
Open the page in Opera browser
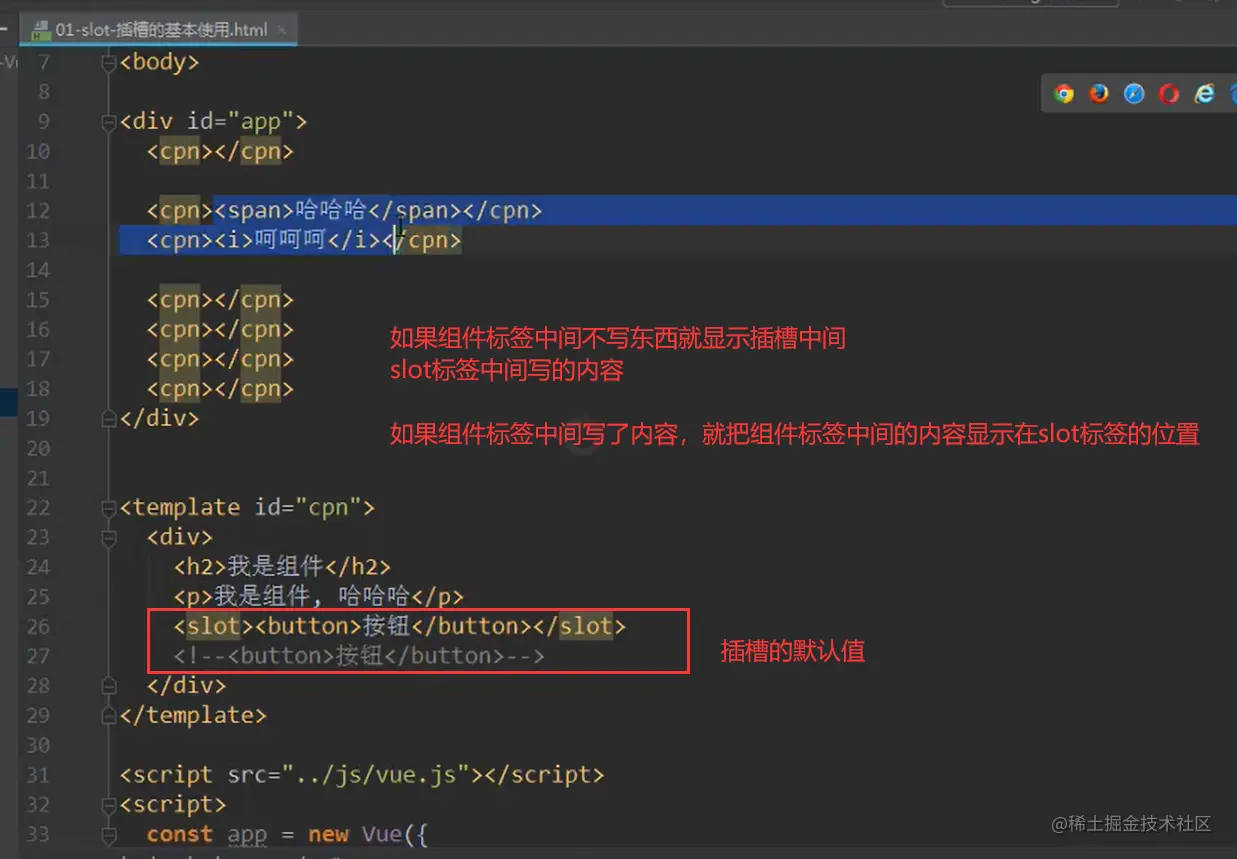coord(1169,93)
